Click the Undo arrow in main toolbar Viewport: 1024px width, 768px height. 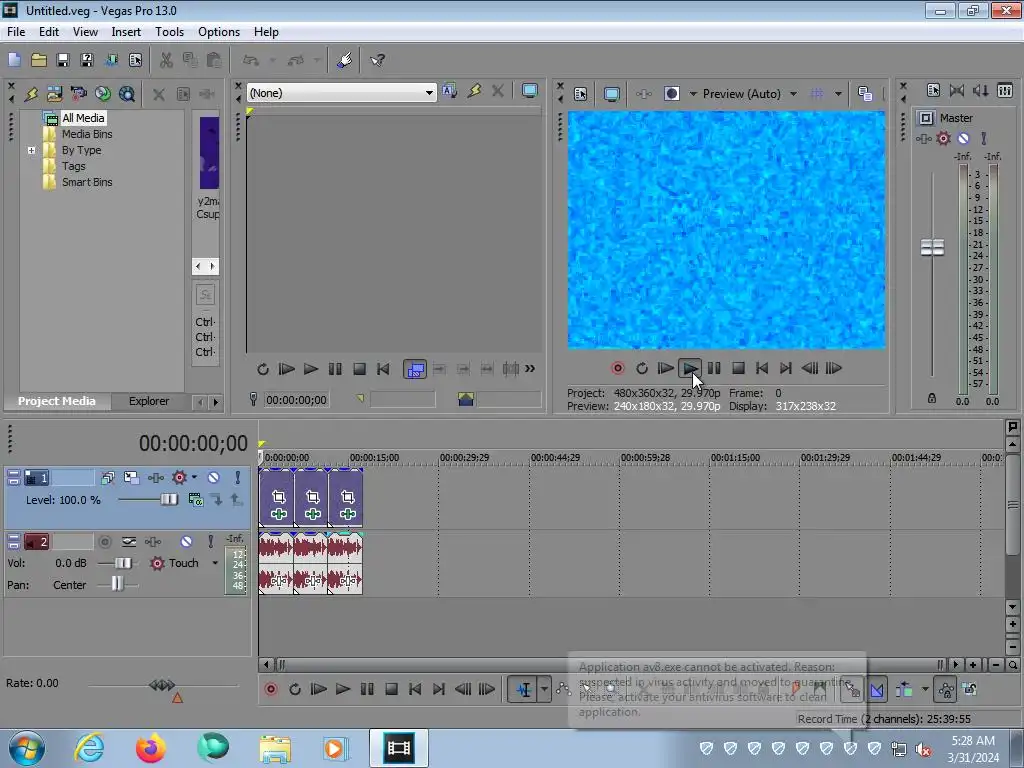251,60
